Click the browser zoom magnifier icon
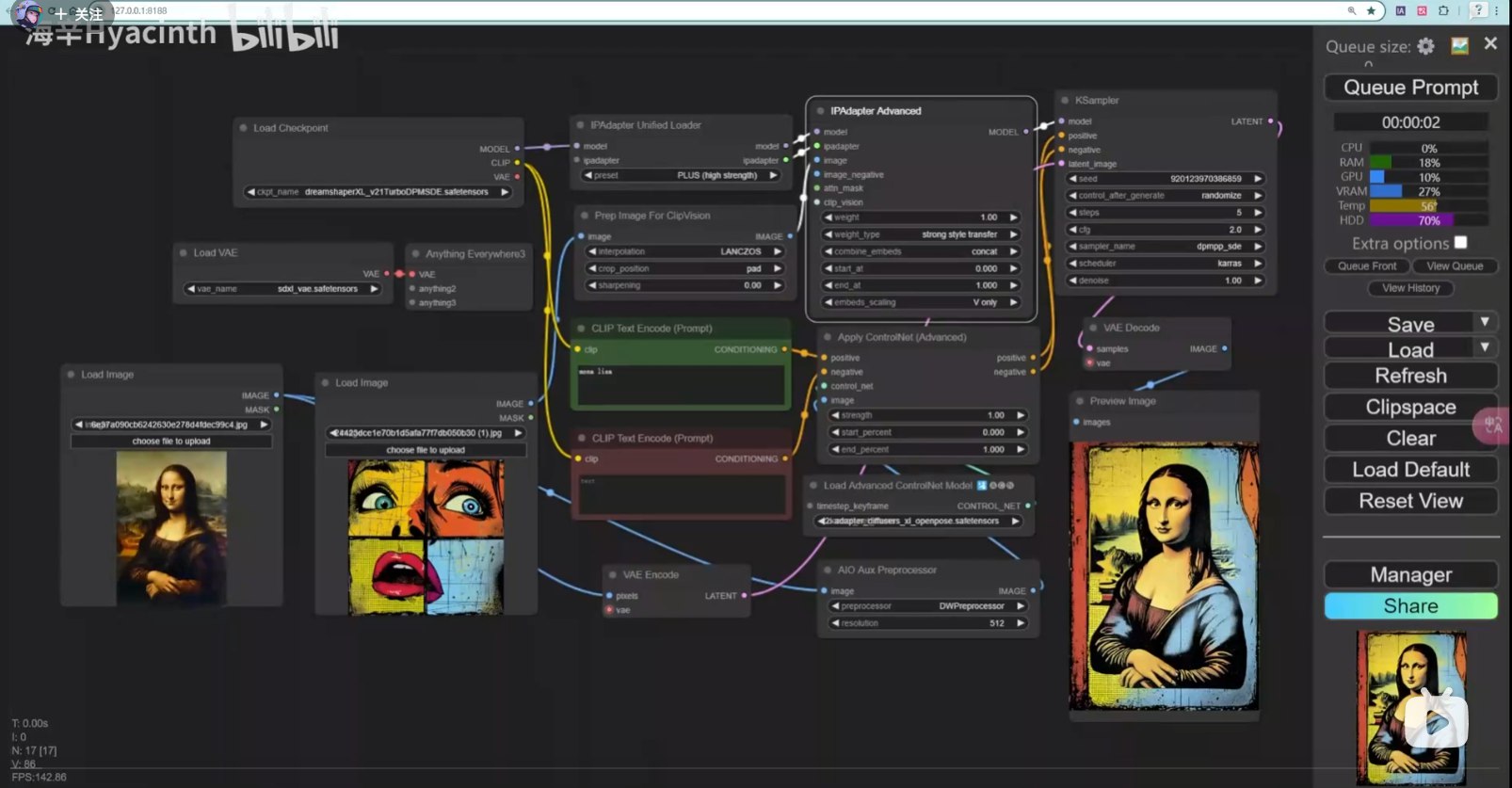This screenshot has width=1512, height=788. 1352,10
